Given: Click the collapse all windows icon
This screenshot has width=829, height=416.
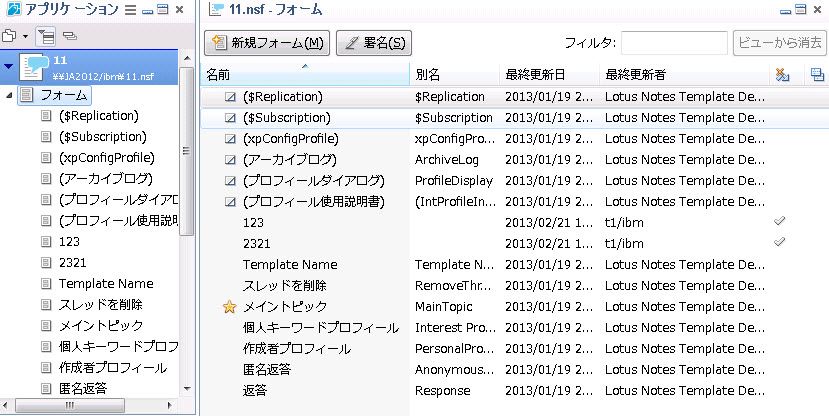Looking at the screenshot, I should (68, 35).
